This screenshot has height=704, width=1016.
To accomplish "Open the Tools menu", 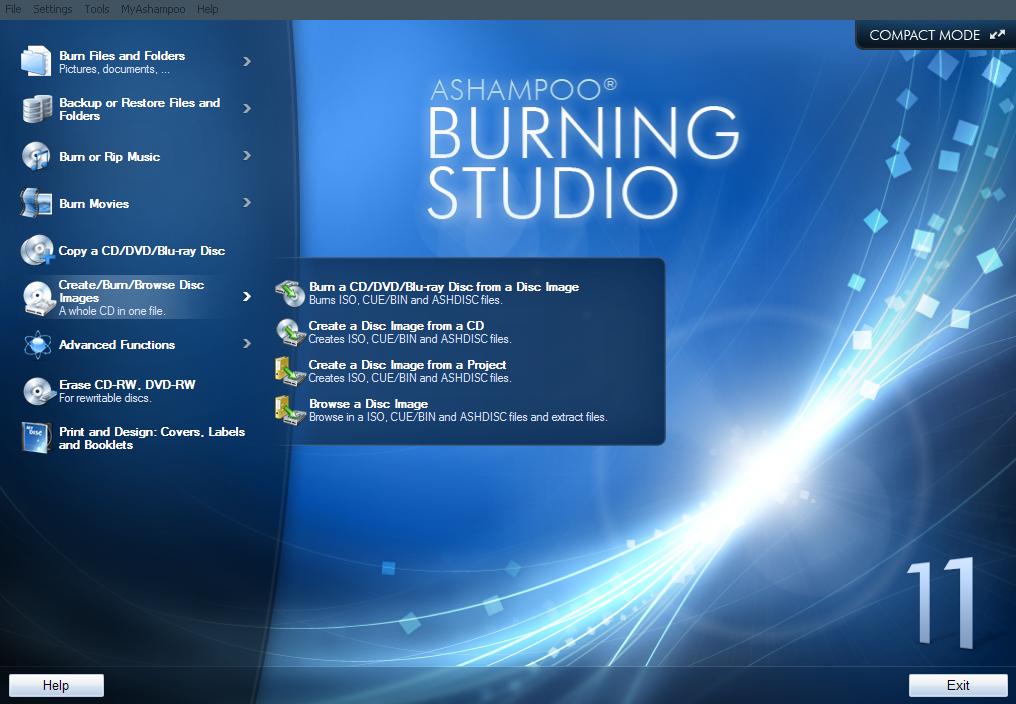I will pos(97,9).
